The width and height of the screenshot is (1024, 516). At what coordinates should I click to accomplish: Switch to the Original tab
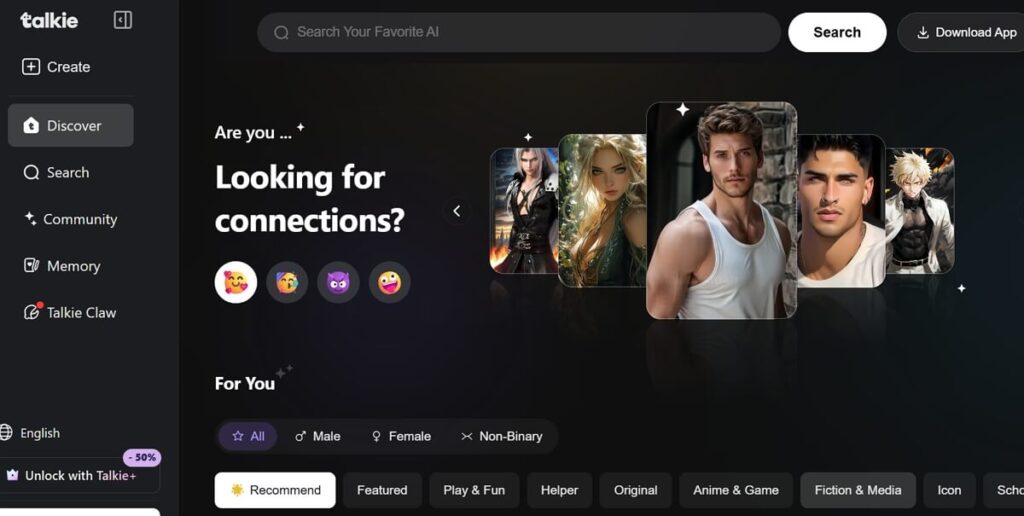pyautogui.click(x=635, y=491)
